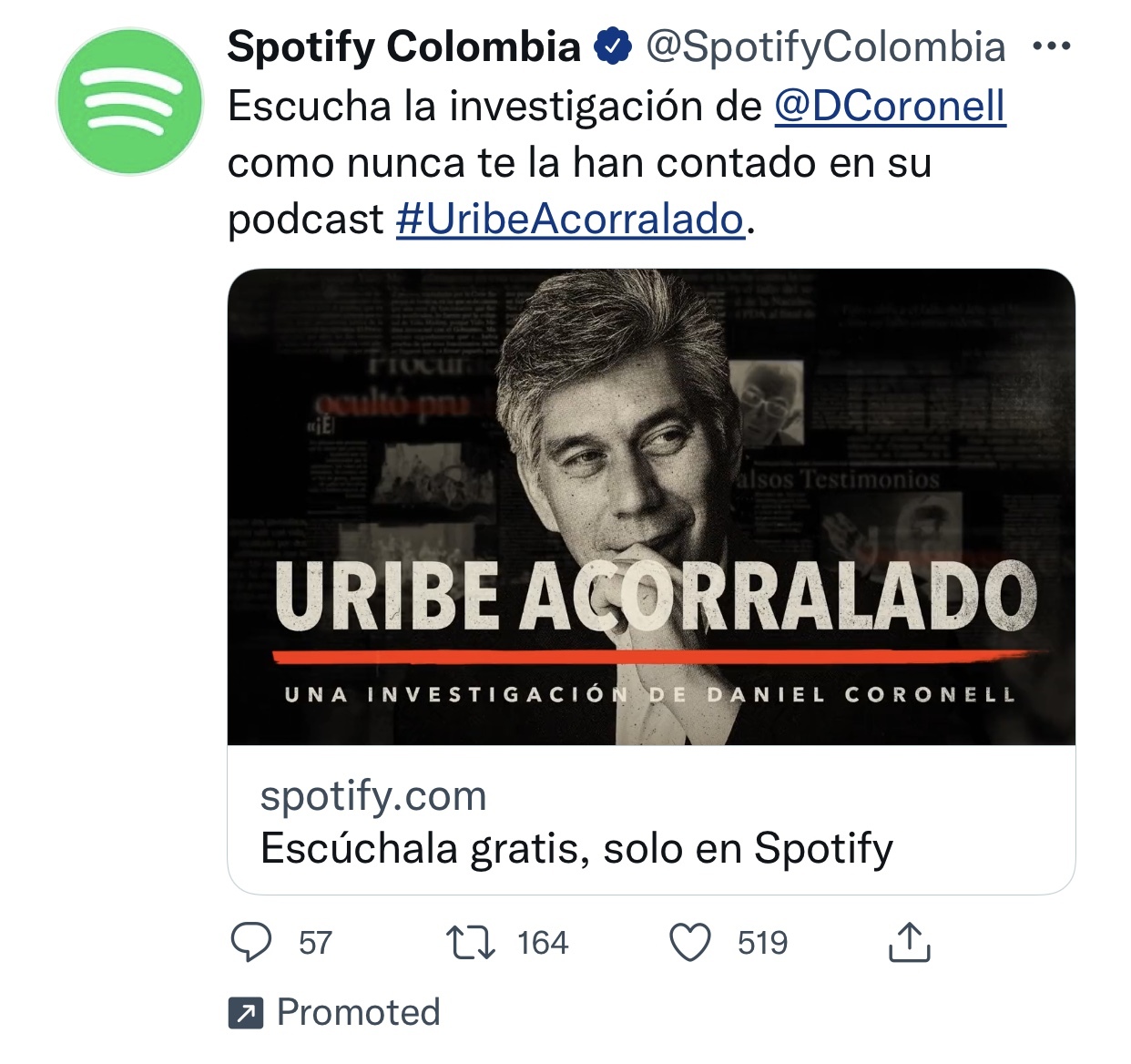Click the 519 likes count
The width and height of the screenshot is (1131, 1064).
click(763, 943)
